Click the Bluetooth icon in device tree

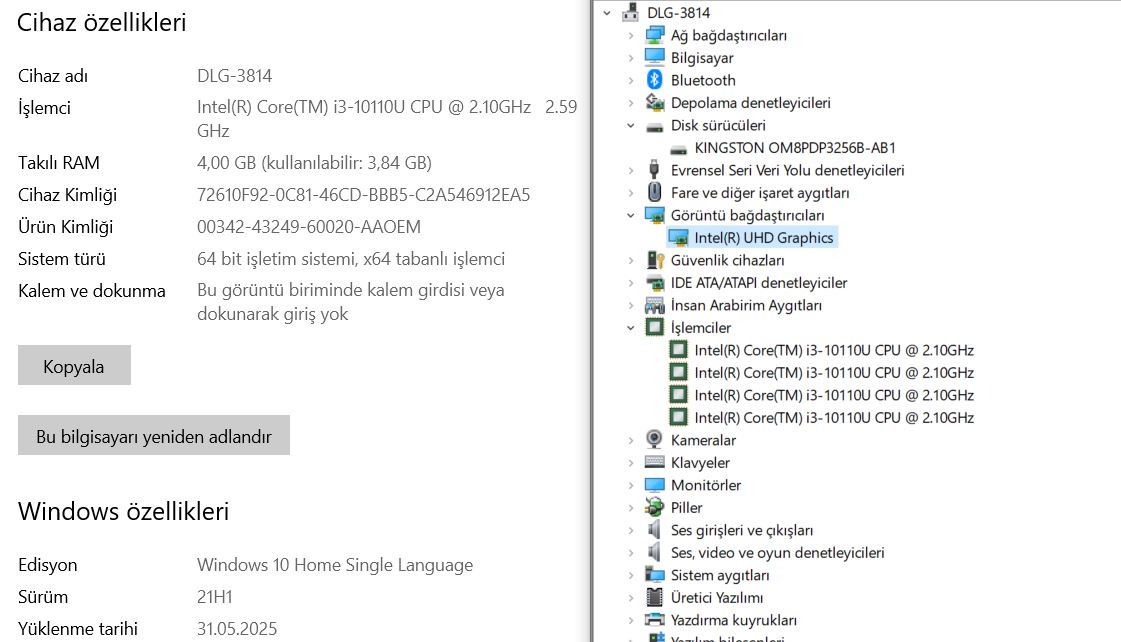(x=654, y=80)
